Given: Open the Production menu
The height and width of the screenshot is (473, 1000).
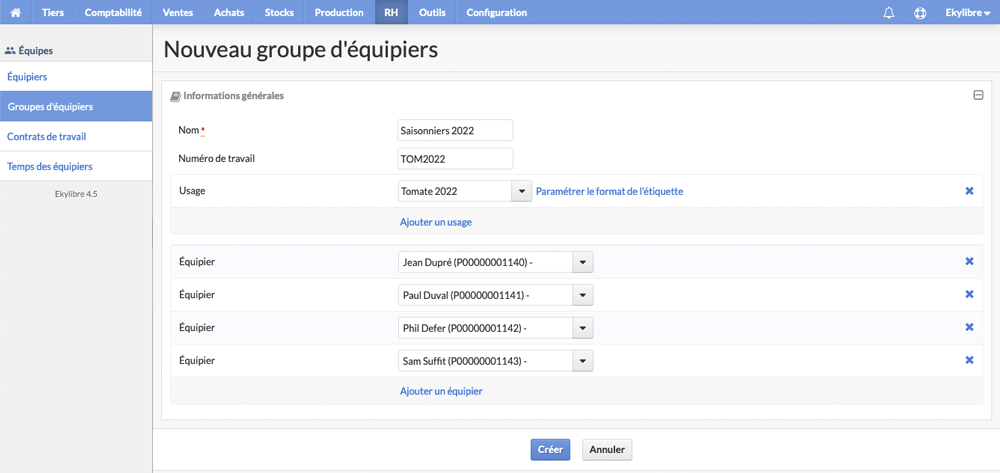Looking at the screenshot, I should tap(339, 13).
